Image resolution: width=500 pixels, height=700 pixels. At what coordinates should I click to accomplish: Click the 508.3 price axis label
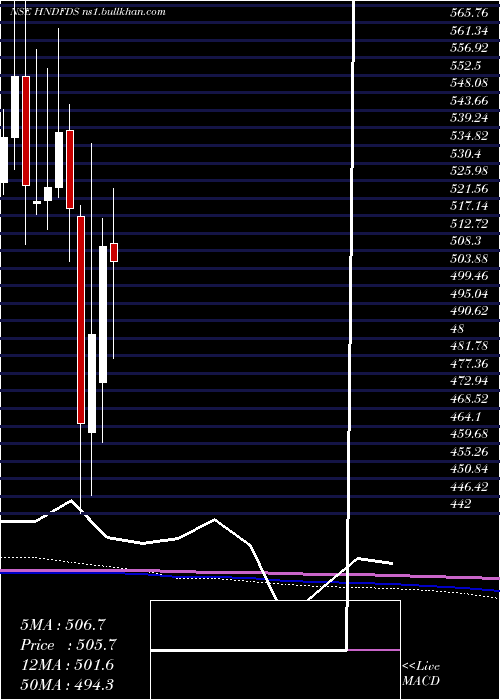click(x=465, y=241)
